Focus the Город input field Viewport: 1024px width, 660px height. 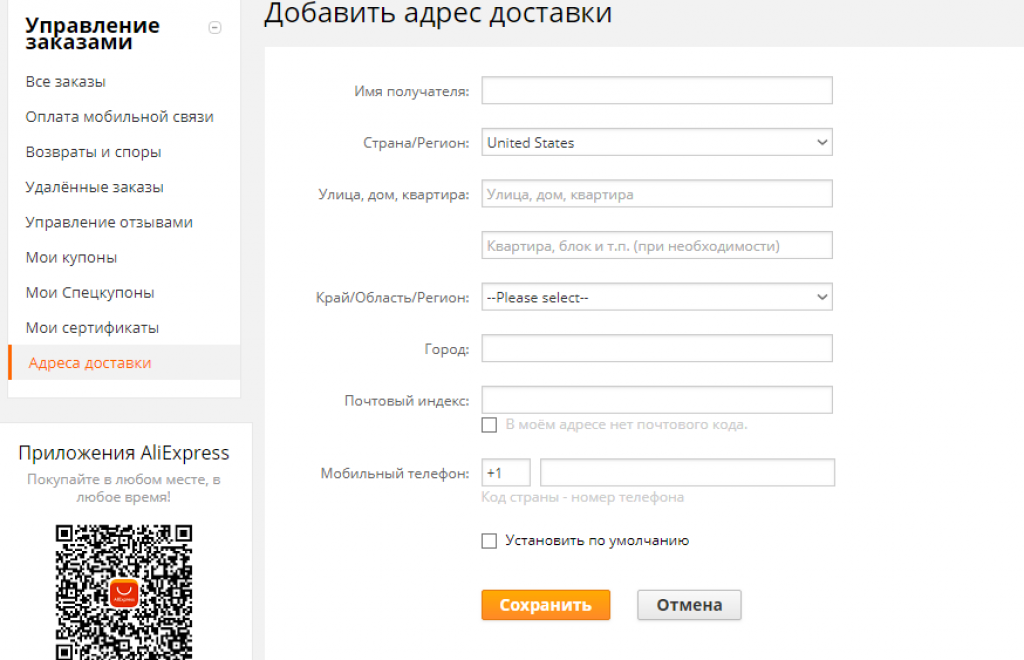tap(657, 349)
